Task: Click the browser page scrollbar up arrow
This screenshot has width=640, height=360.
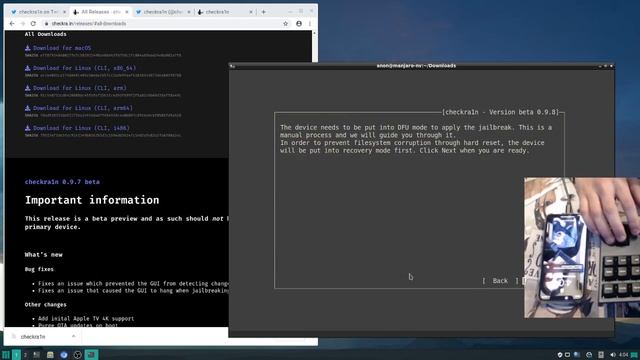Action: point(314,33)
